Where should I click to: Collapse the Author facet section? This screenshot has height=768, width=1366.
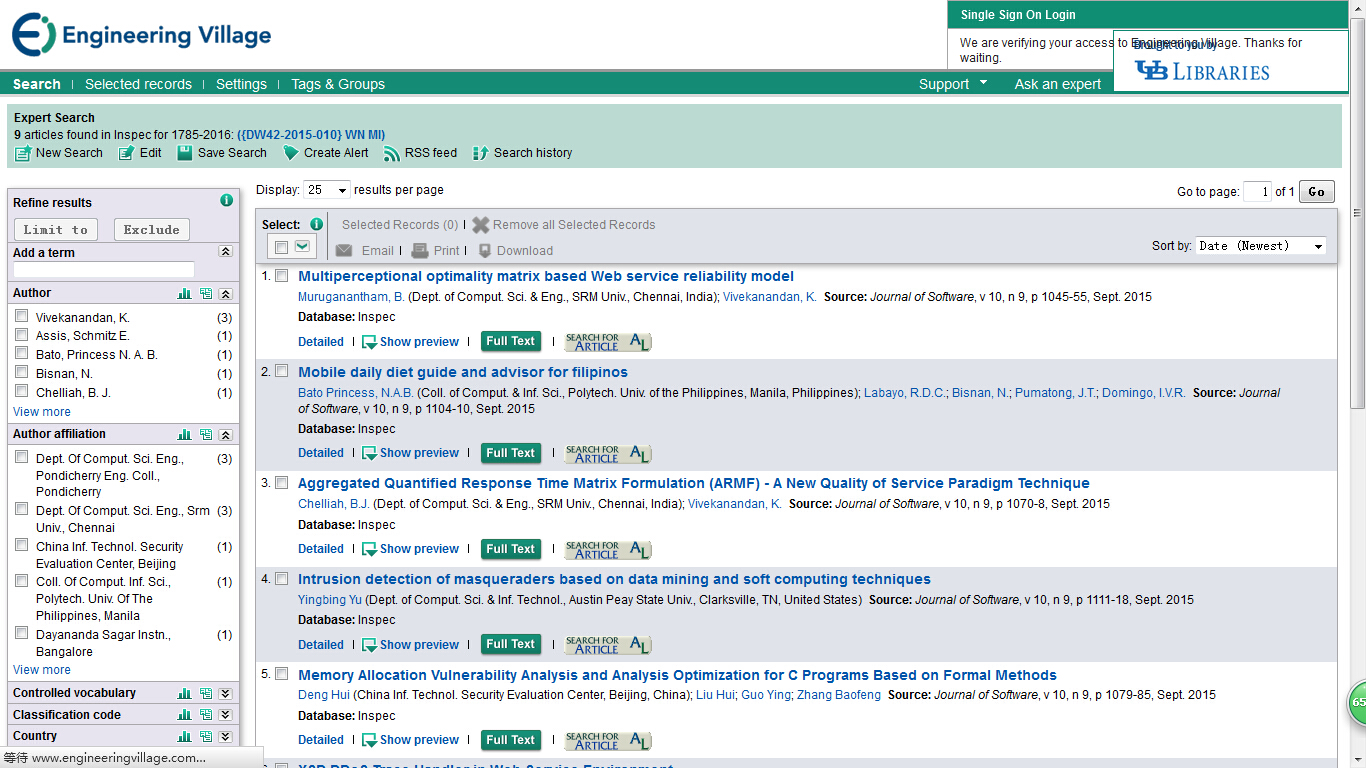click(226, 294)
